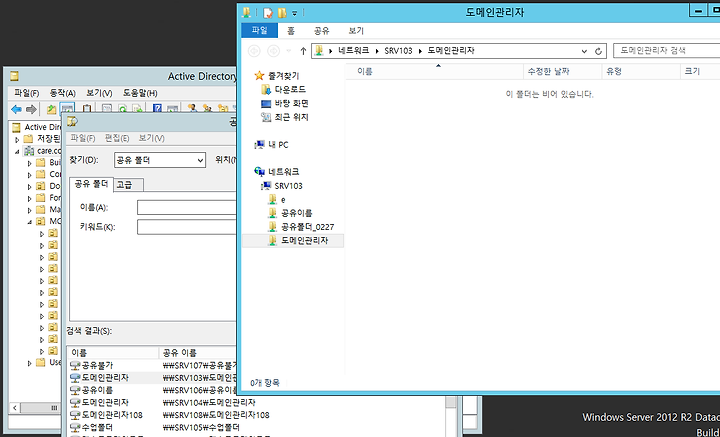Open the 공유 ribbon tab
Viewport: 720px width, 437px height.
point(321,31)
